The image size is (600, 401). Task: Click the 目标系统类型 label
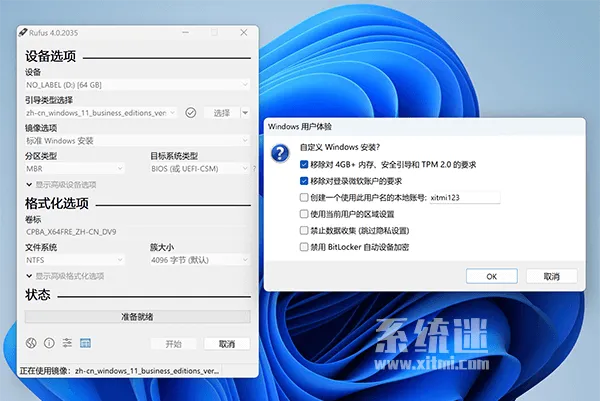point(174,156)
